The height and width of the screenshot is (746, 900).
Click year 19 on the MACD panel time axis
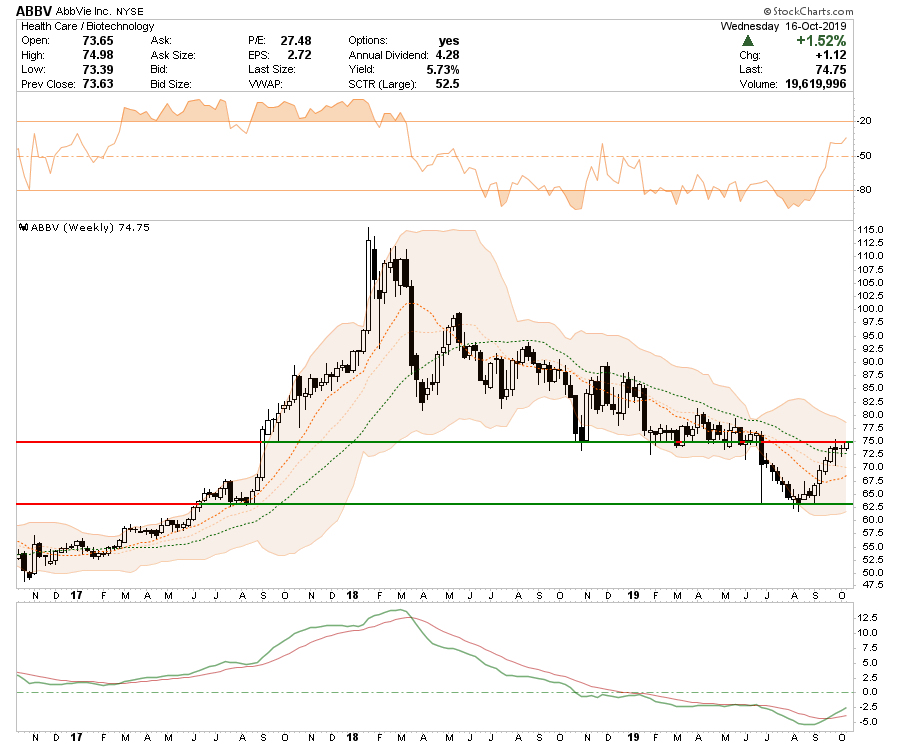click(x=633, y=737)
